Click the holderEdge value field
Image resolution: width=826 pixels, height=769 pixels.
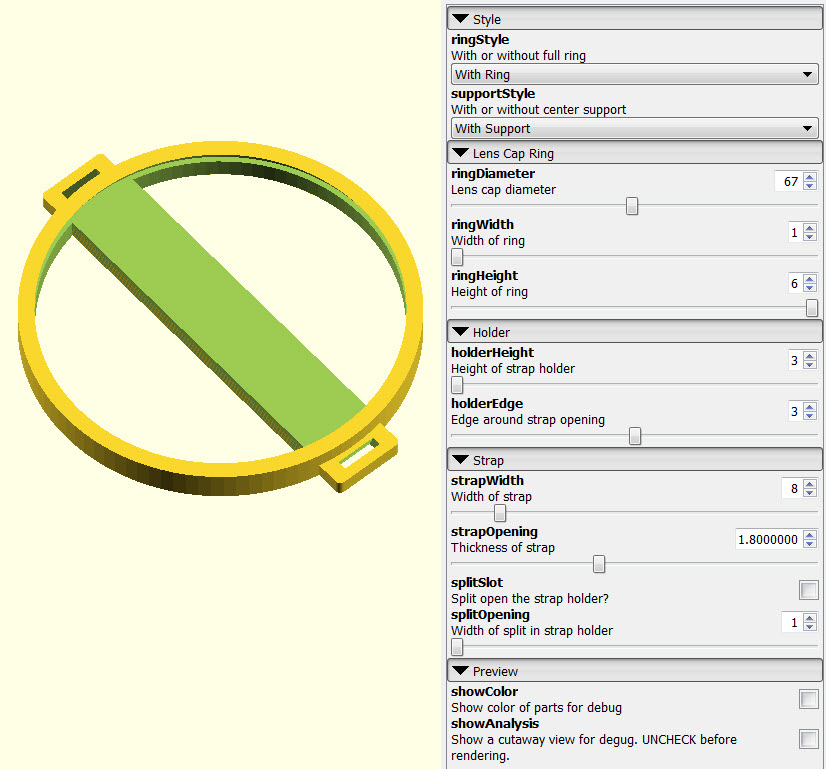click(x=795, y=411)
